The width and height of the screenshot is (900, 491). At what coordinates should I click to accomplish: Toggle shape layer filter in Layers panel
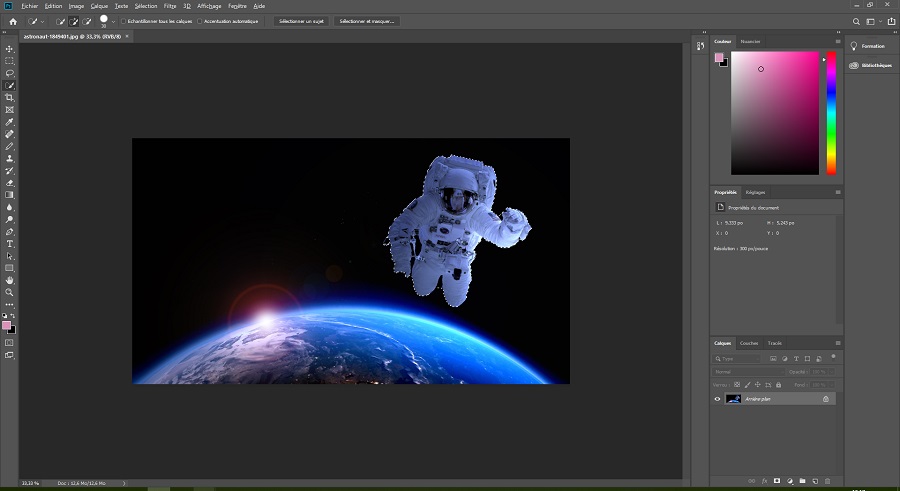tap(808, 358)
